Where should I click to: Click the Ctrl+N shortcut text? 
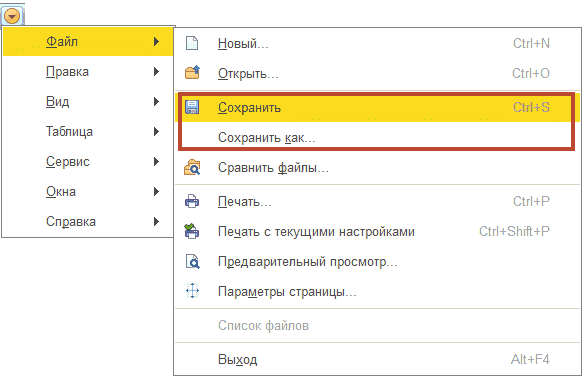click(x=531, y=43)
